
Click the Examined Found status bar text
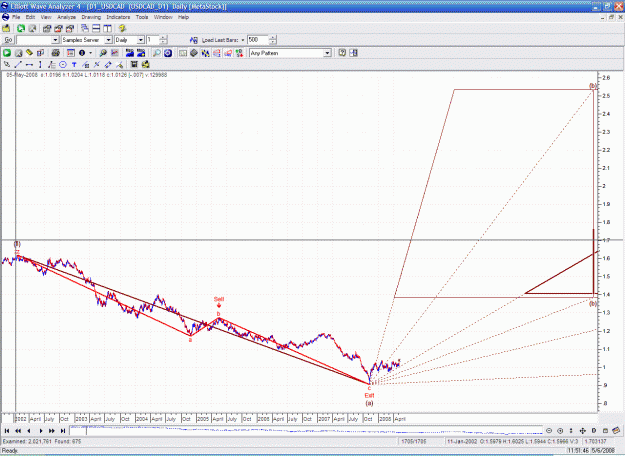[42, 441]
